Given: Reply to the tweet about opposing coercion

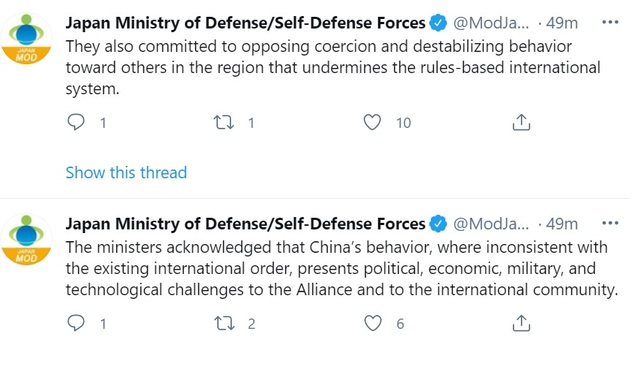Looking at the screenshot, I should click(76, 122).
